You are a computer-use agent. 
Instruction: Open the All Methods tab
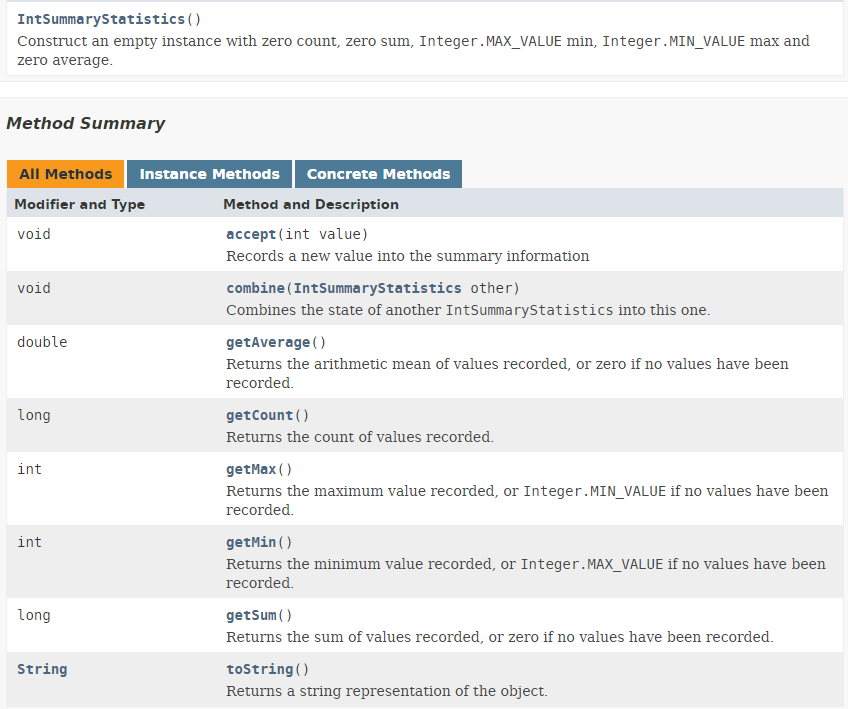(66, 174)
